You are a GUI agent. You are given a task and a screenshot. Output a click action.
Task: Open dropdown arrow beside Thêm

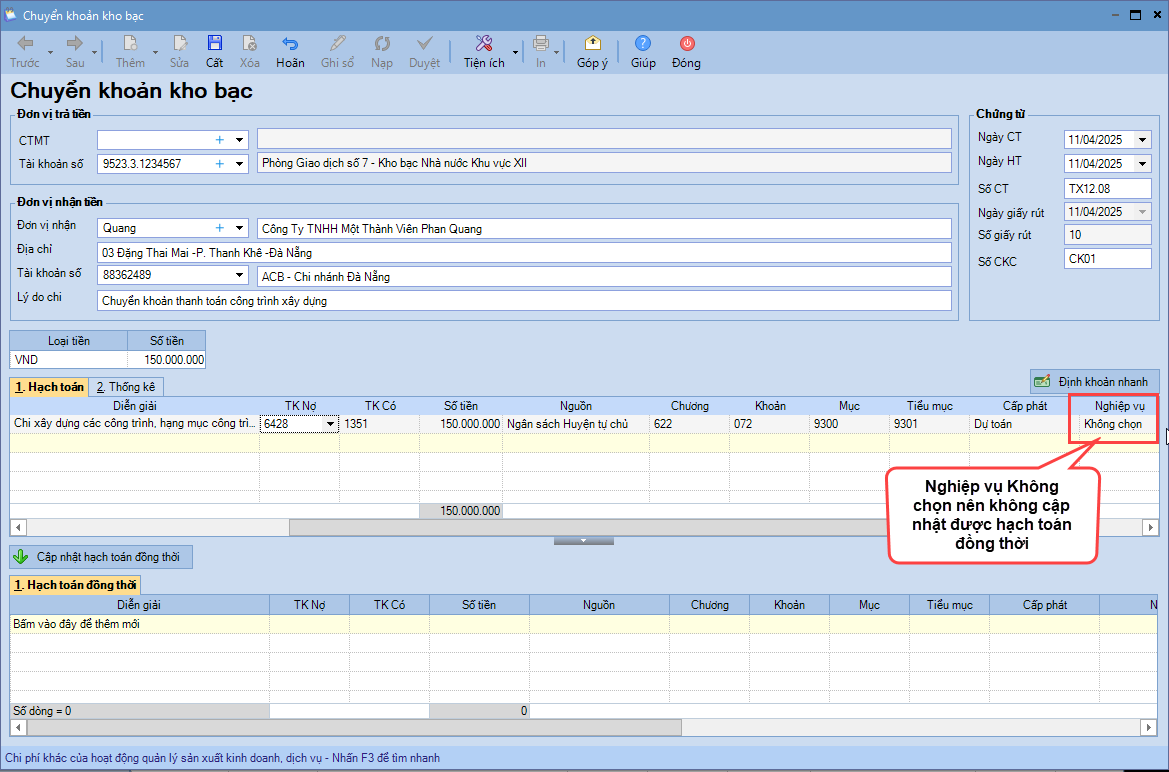coord(155,53)
